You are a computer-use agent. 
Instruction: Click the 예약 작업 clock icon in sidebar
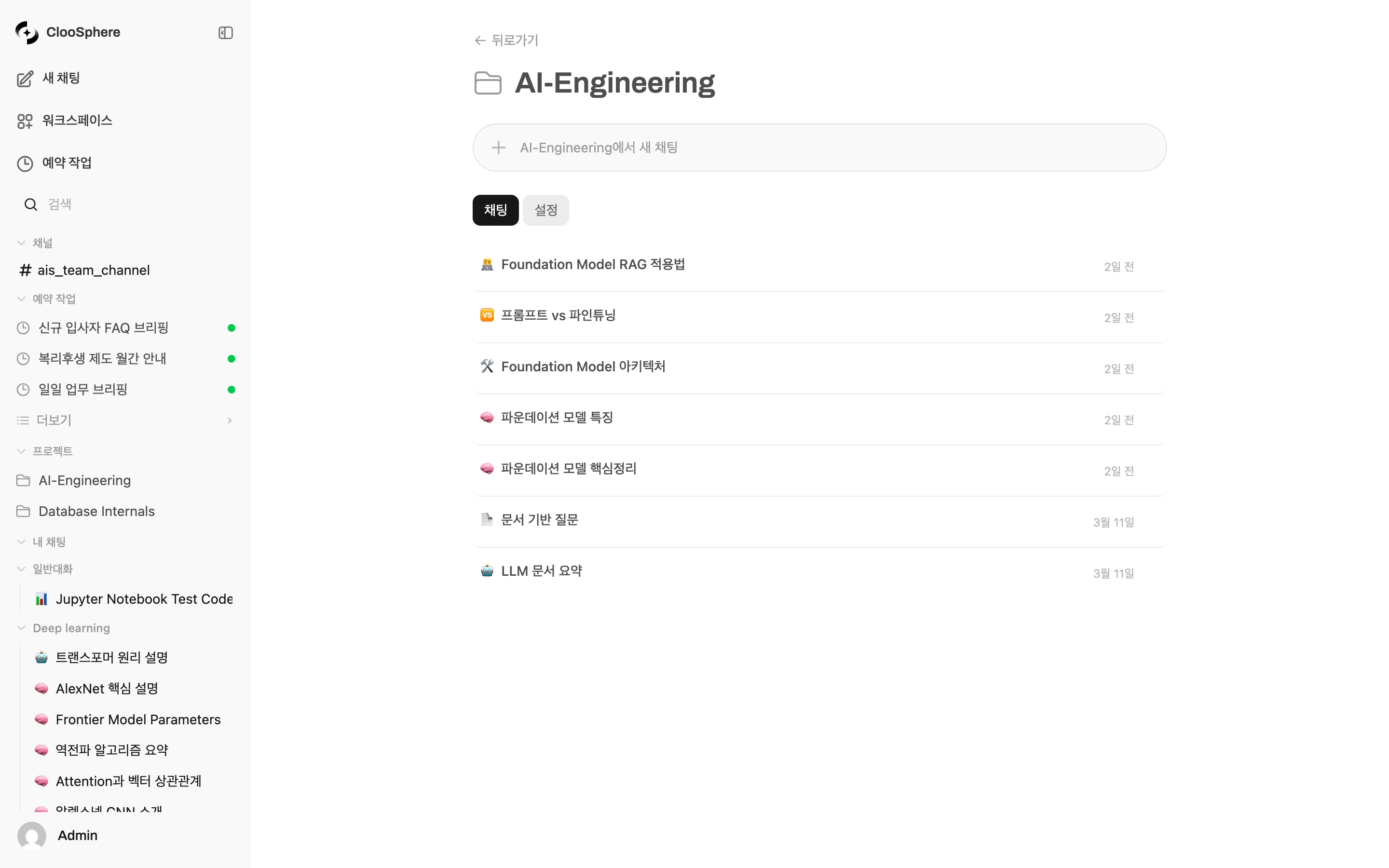(x=25, y=163)
